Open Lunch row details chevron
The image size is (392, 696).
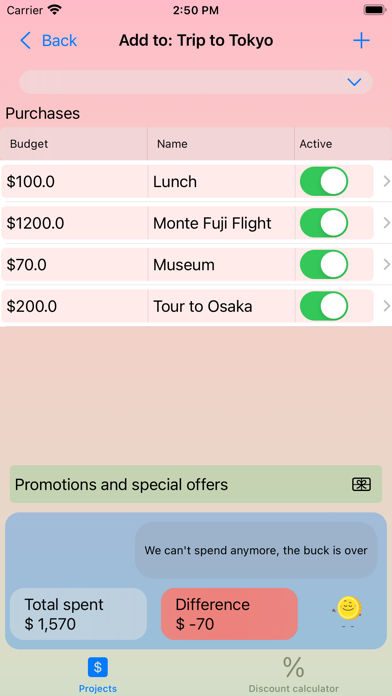pos(387,182)
